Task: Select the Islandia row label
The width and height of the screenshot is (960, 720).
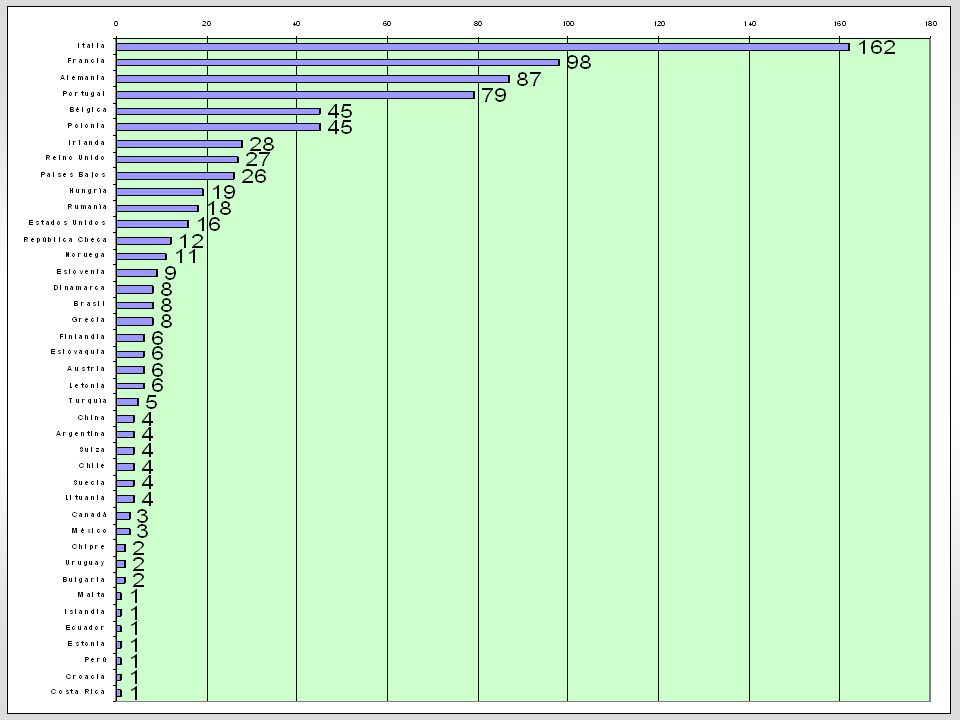Action: click(85, 612)
